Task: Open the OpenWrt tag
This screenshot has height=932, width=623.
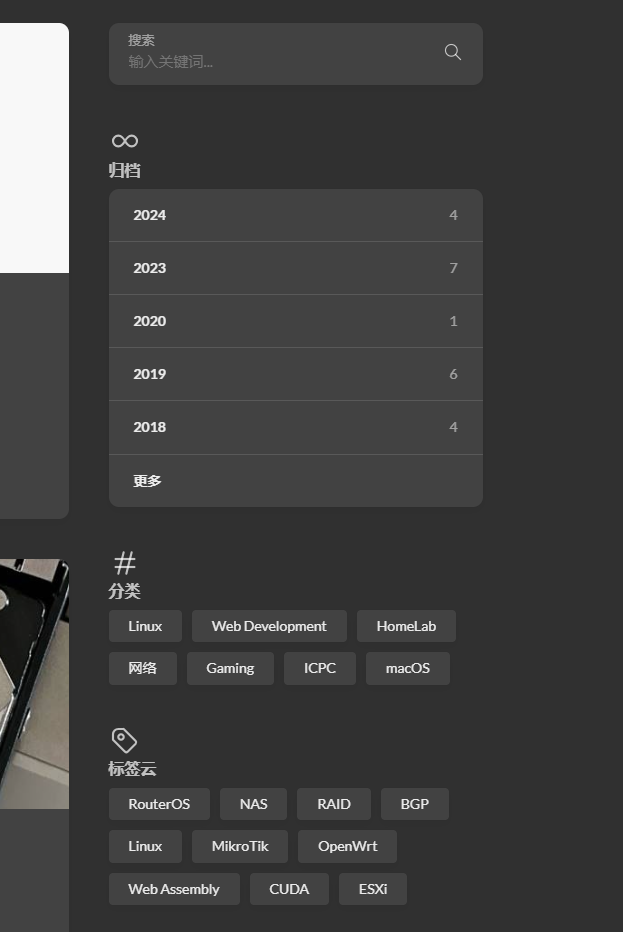Action: 347,846
